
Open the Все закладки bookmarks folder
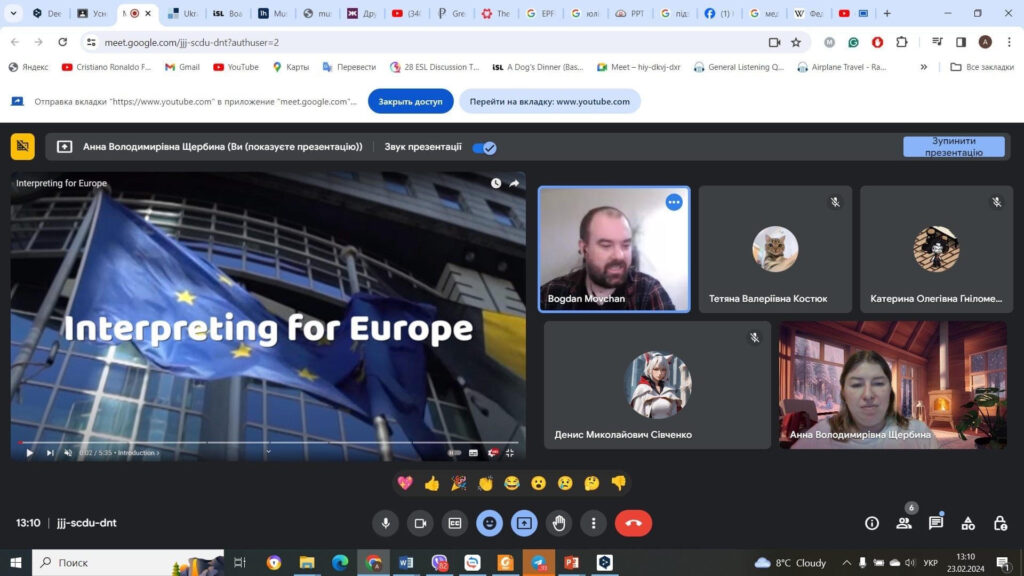click(981, 67)
